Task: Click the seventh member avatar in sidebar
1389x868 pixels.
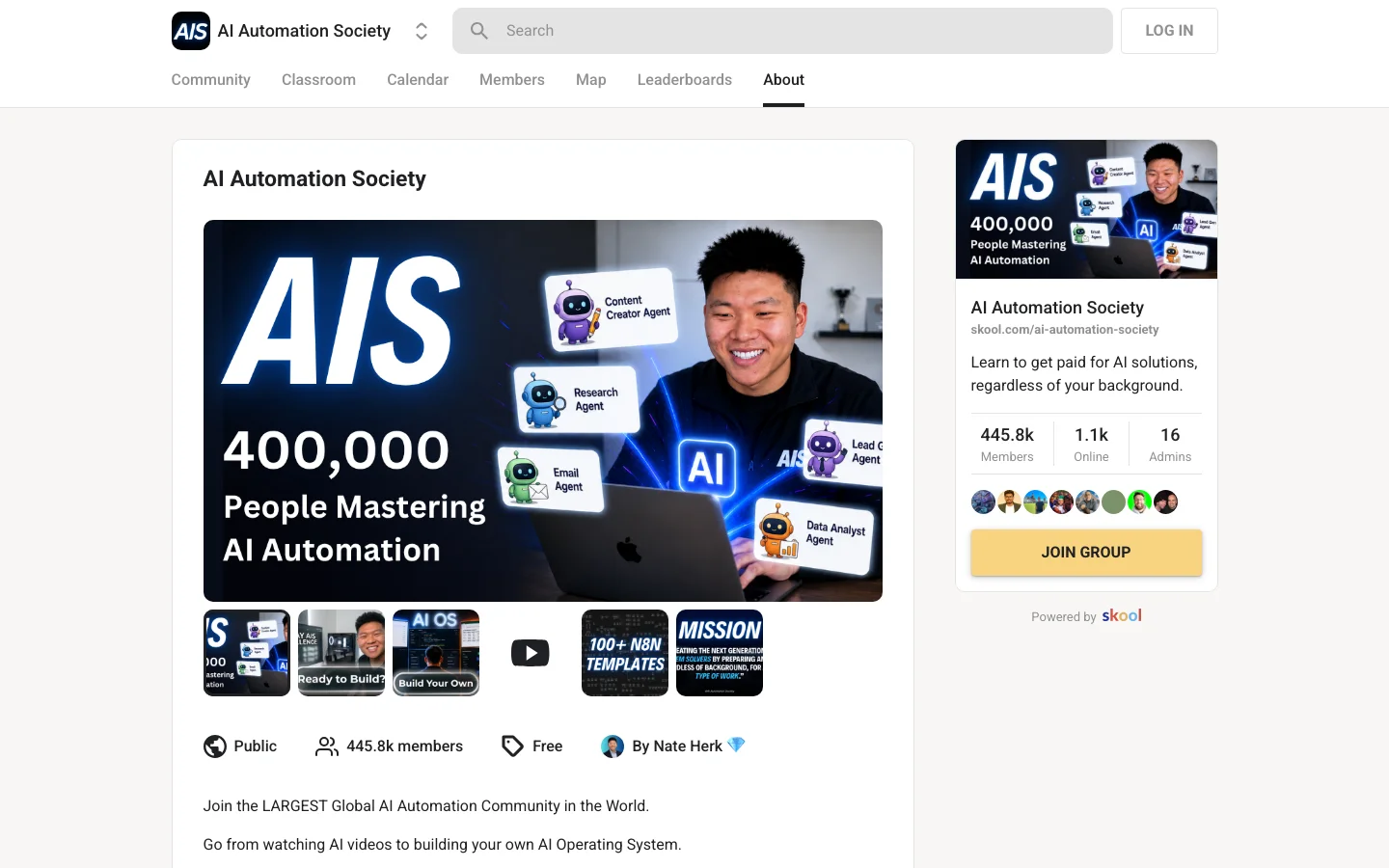Action: pyautogui.click(x=1139, y=502)
